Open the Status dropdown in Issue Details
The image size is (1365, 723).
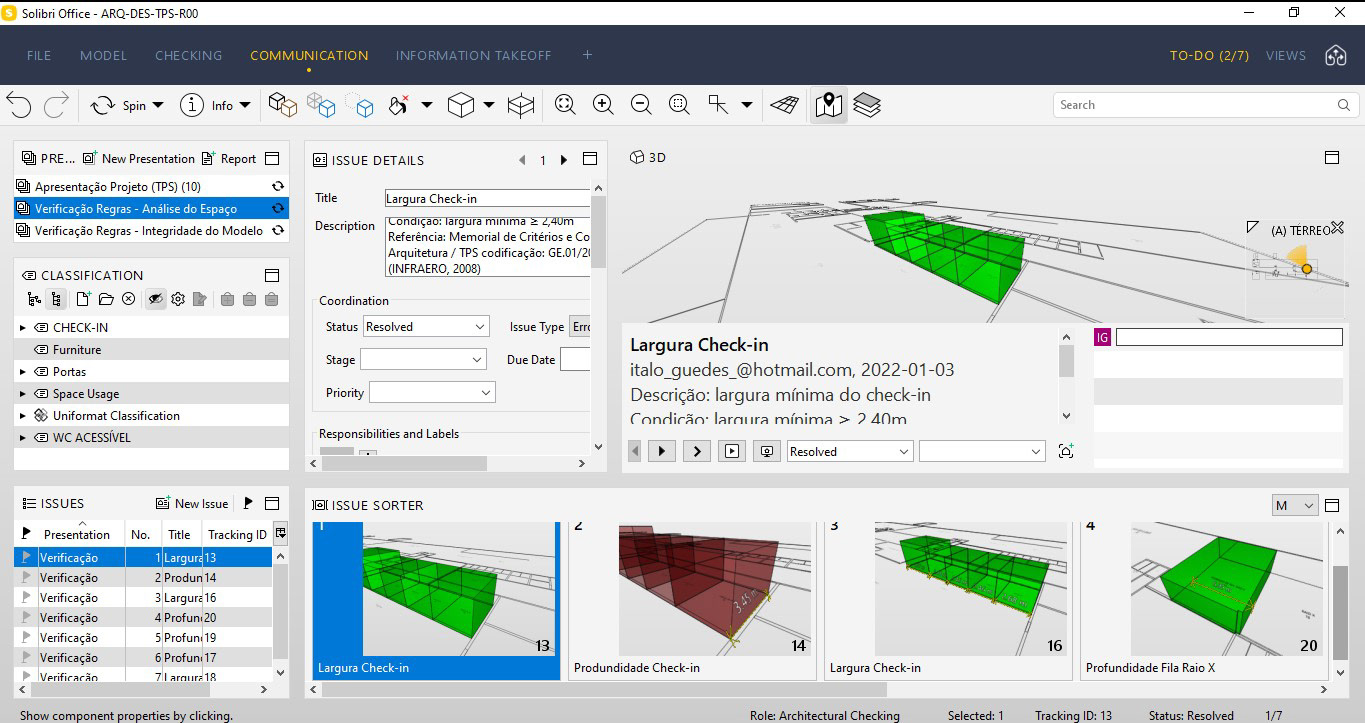pyautogui.click(x=426, y=327)
